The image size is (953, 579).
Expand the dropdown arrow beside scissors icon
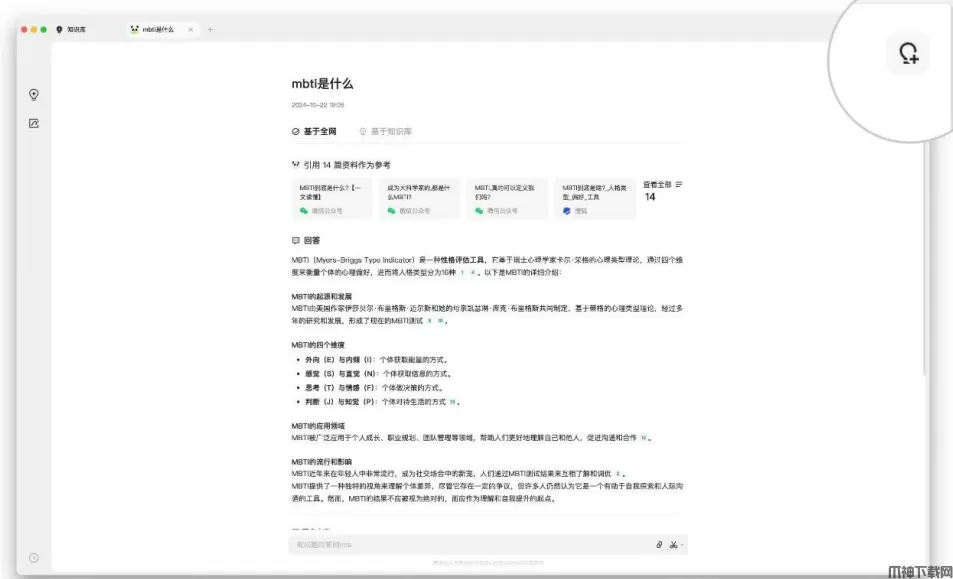tap(682, 545)
